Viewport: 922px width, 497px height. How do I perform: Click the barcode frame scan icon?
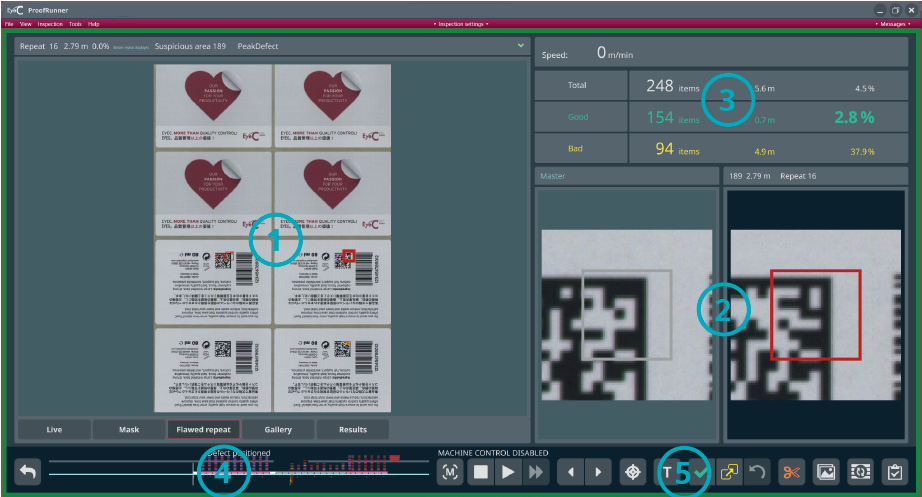pos(861,472)
